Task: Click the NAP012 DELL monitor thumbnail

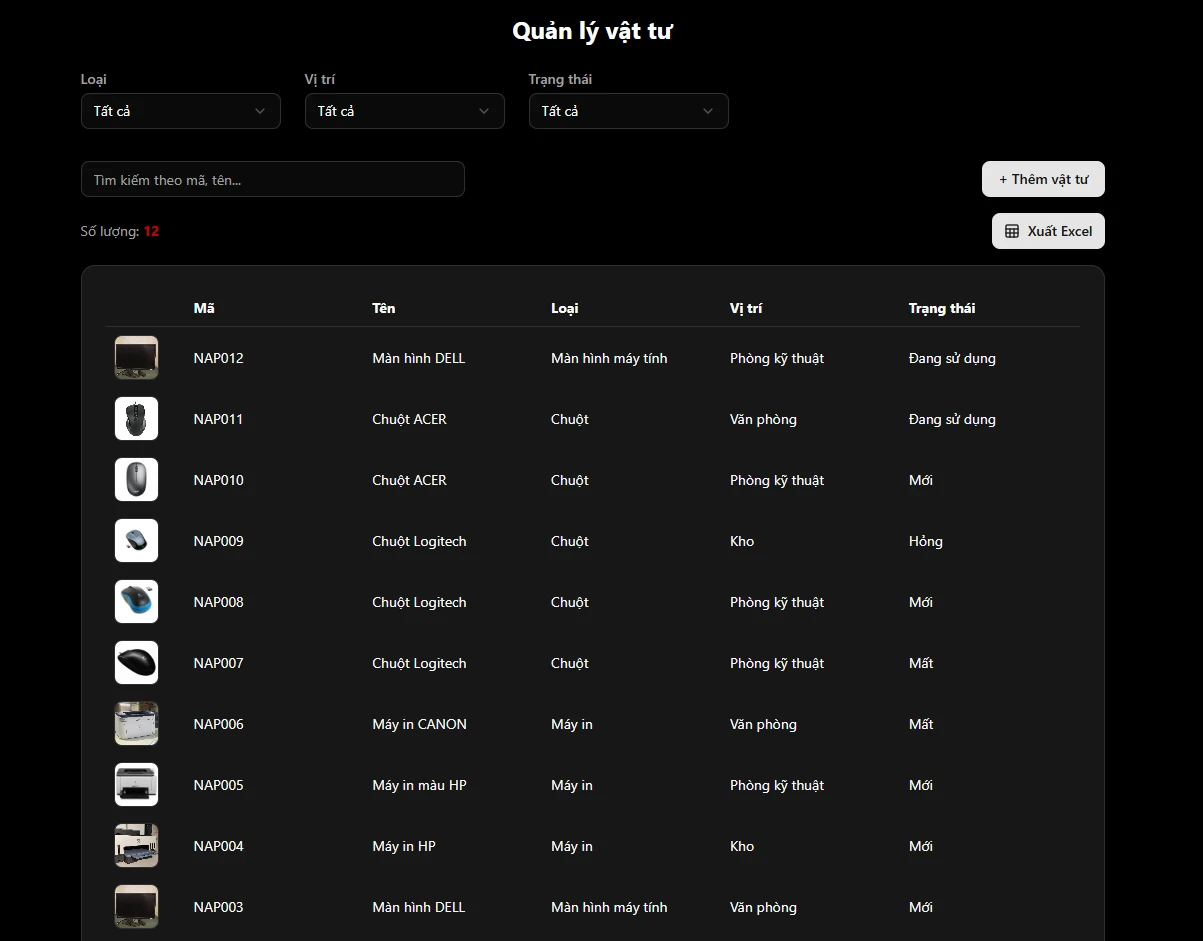Action: coord(136,358)
